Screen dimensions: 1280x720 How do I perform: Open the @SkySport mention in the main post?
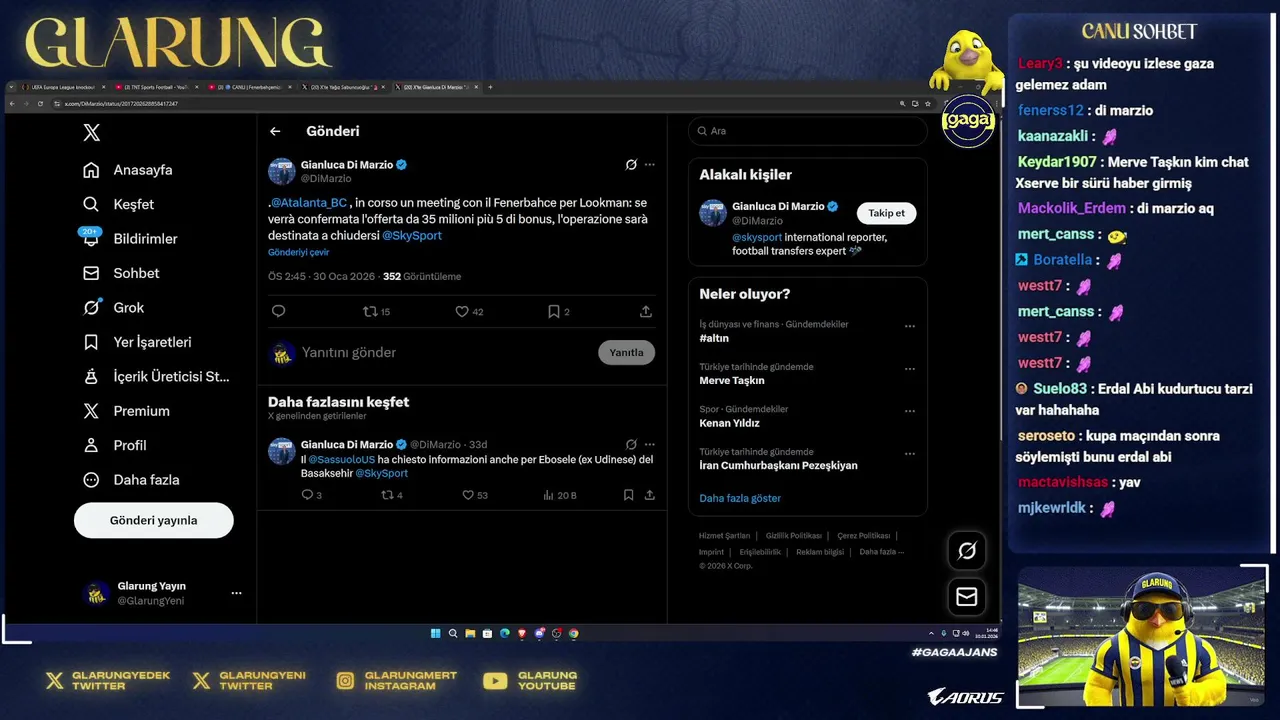[412, 236]
